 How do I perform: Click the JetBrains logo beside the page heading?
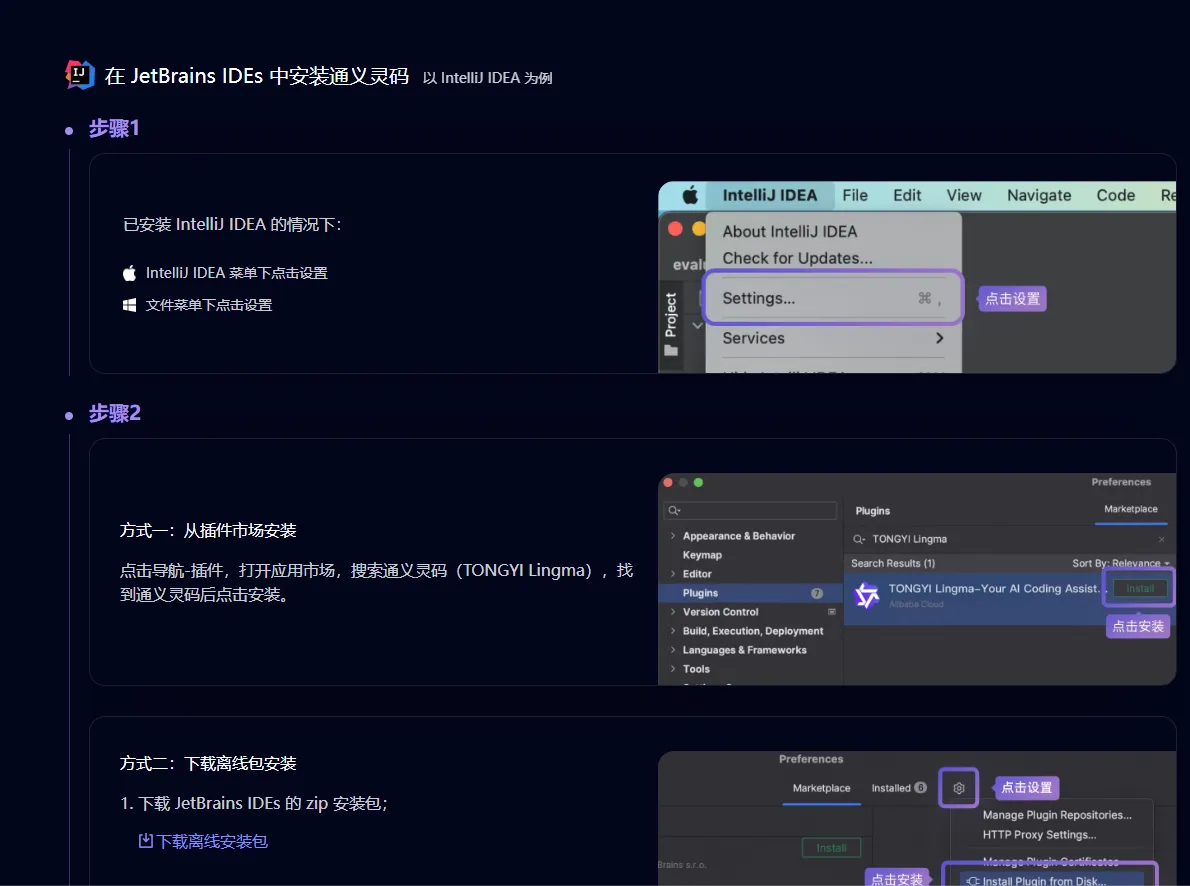pyautogui.click(x=80, y=74)
